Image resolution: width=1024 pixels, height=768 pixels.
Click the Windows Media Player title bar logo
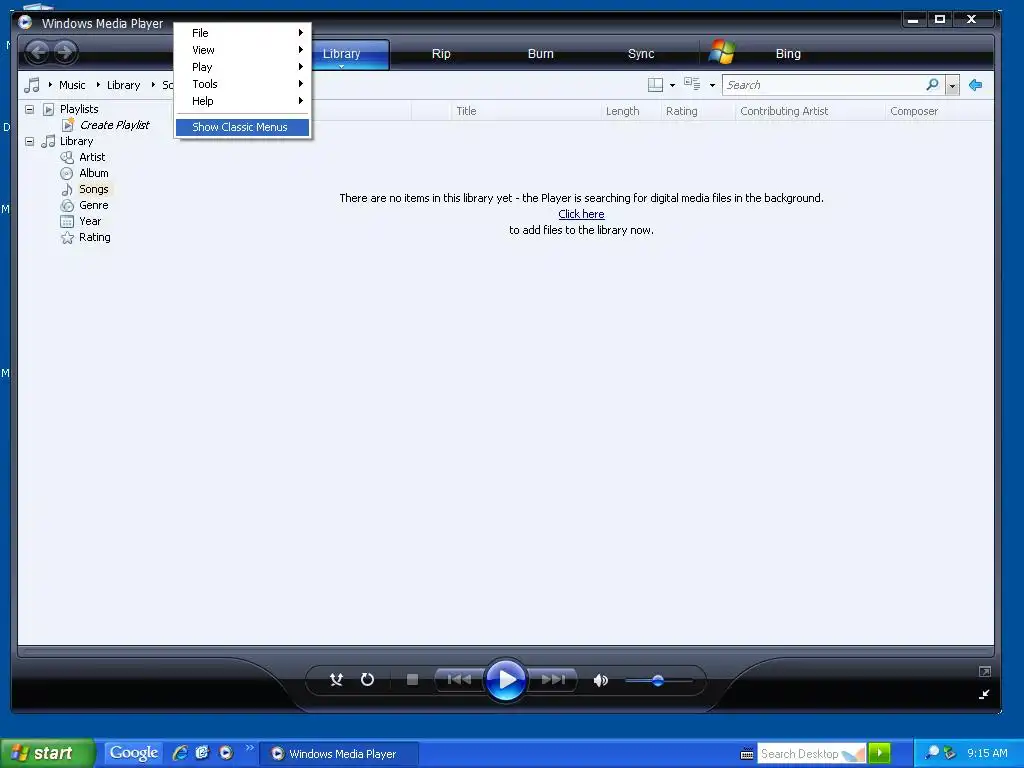[x=25, y=23]
